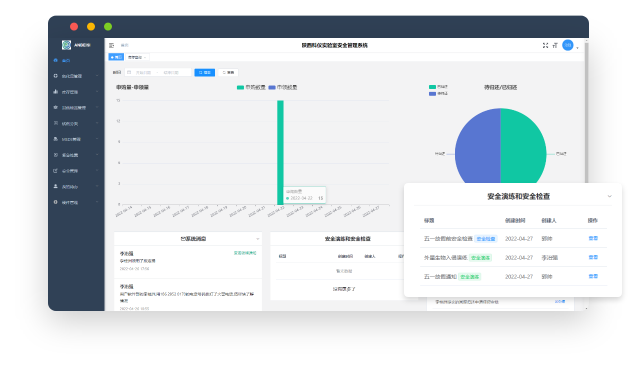This screenshot has height=369, width=637.
Task: Click the blue search button beside the date range
Action: [x=204, y=72]
